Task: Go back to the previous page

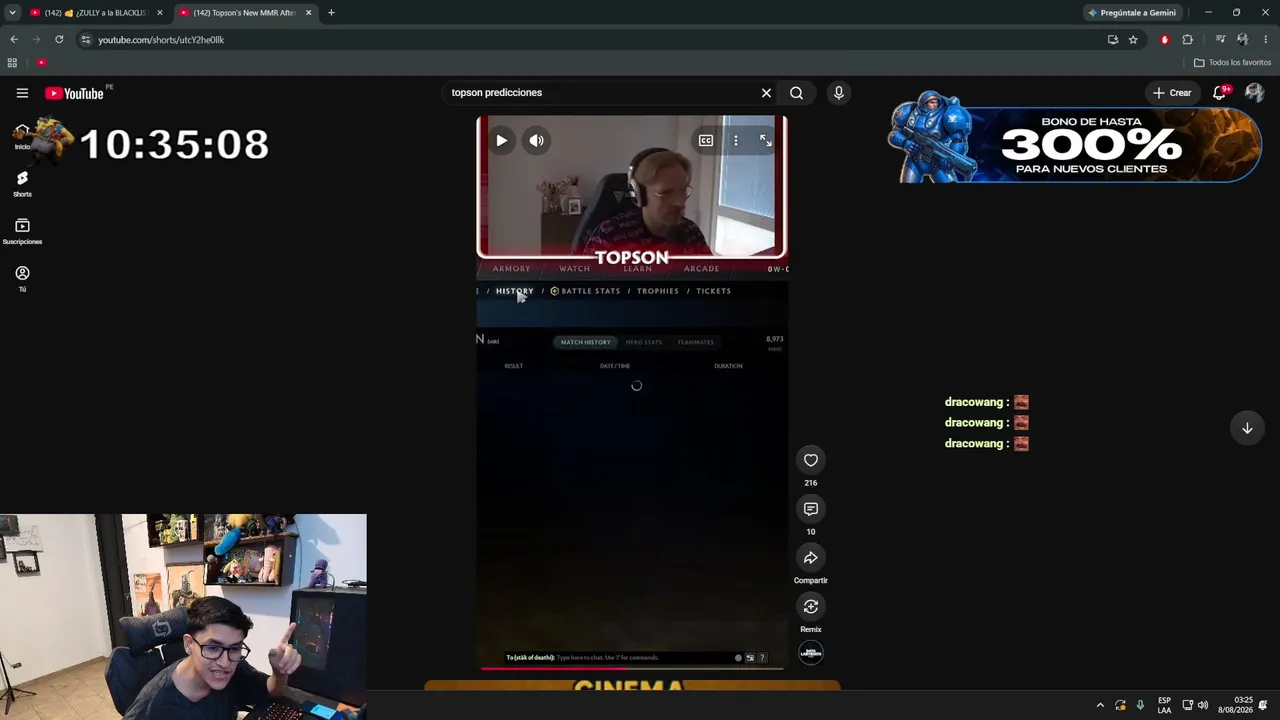Action: pos(14,40)
